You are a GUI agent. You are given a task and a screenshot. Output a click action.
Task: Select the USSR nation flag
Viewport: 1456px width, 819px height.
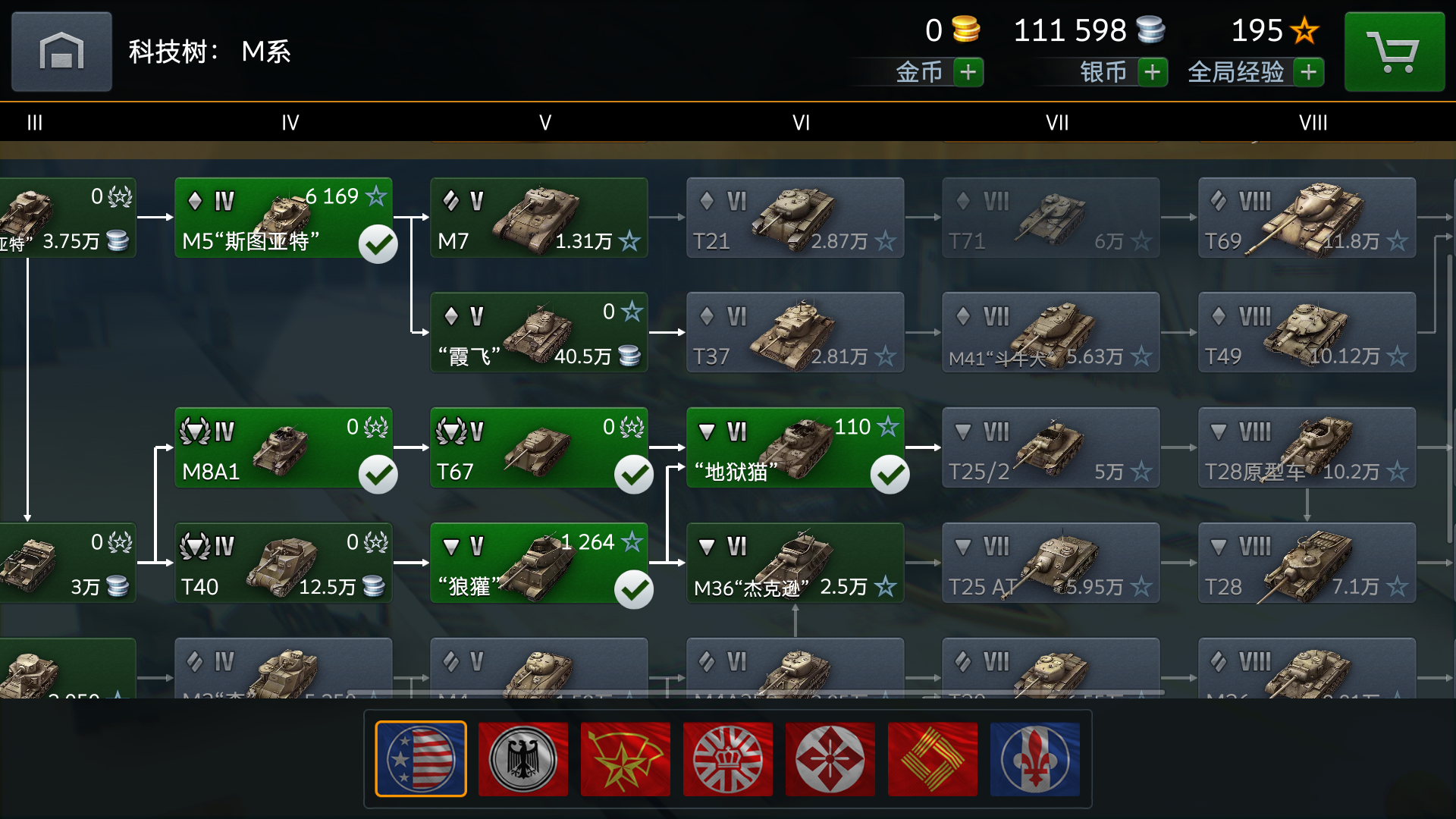coord(626,758)
